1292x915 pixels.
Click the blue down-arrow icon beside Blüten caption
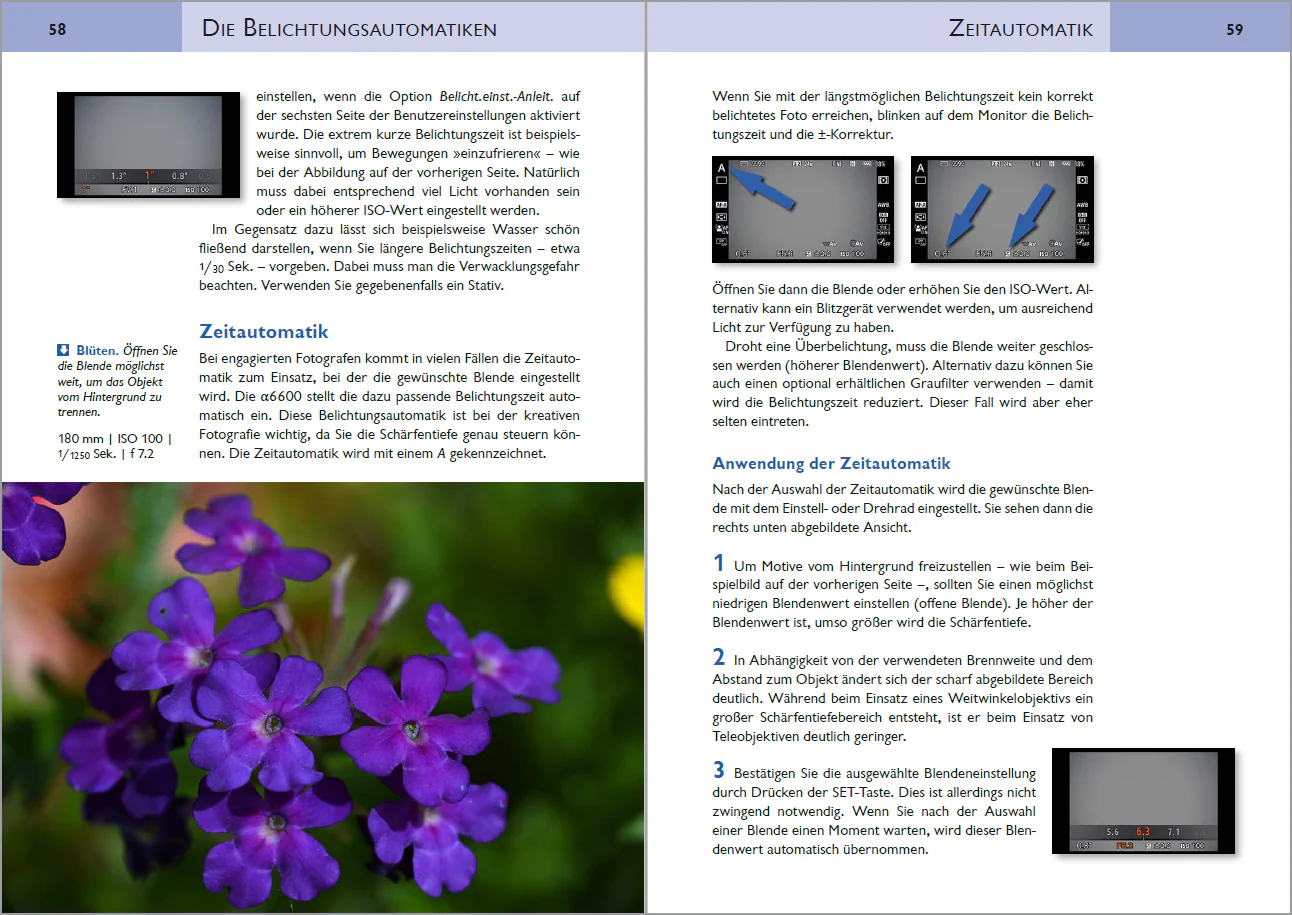click(x=63, y=350)
